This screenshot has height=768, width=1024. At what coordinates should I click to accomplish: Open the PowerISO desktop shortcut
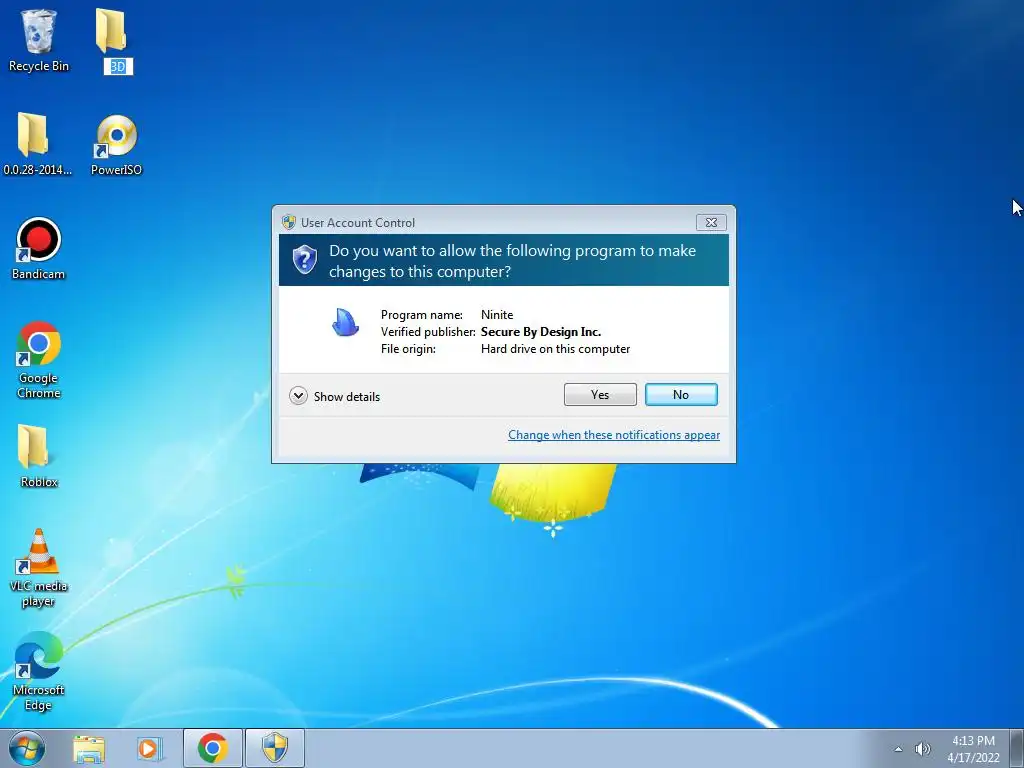(x=116, y=145)
